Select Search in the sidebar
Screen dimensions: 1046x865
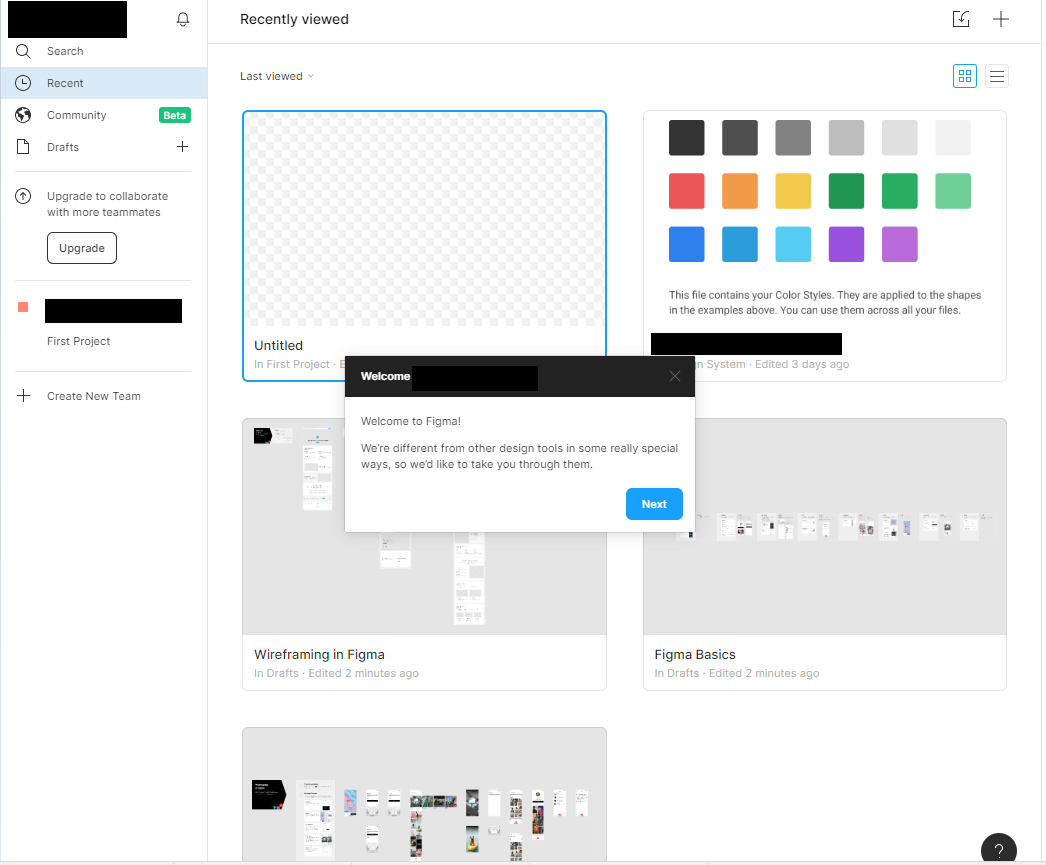click(104, 51)
